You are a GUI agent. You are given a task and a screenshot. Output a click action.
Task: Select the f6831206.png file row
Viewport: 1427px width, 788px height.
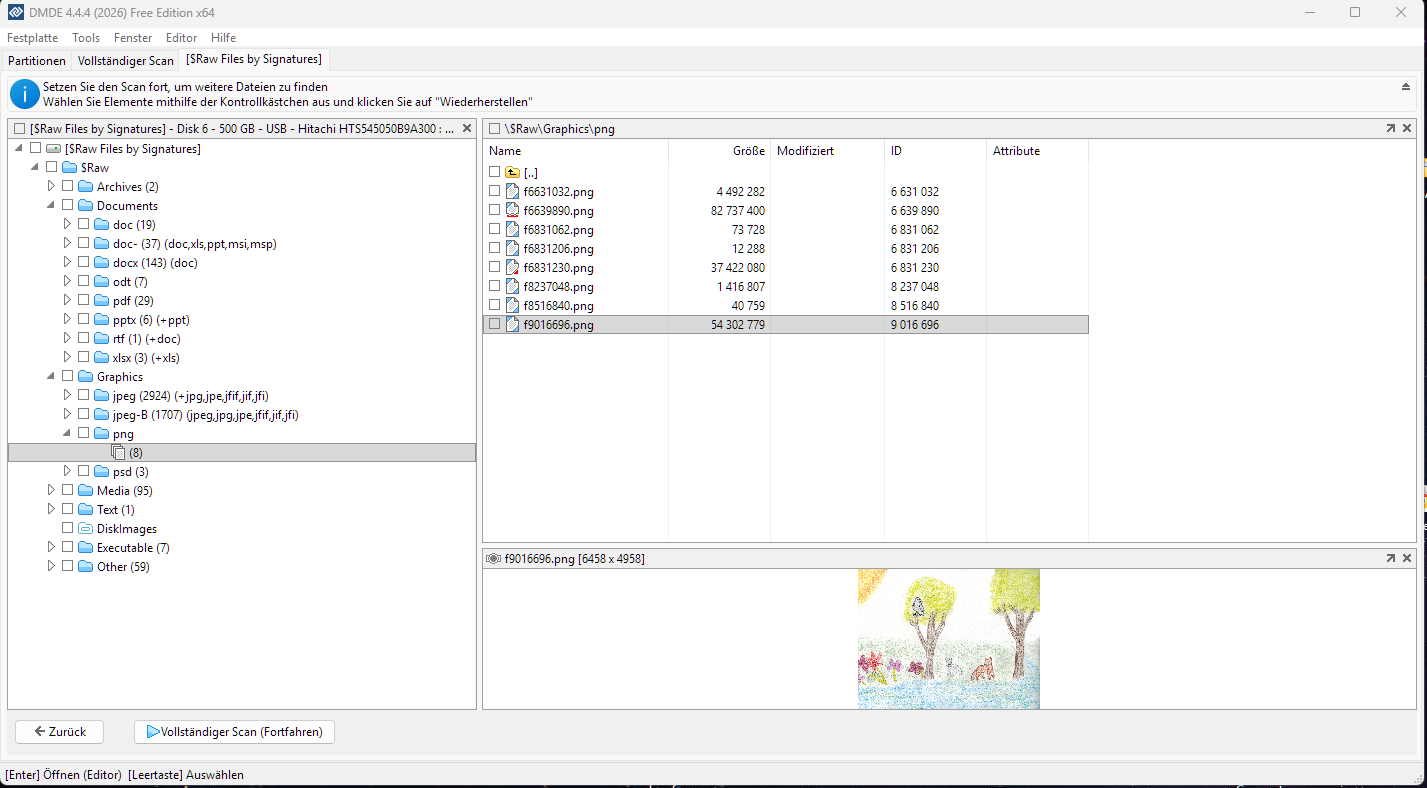785,248
